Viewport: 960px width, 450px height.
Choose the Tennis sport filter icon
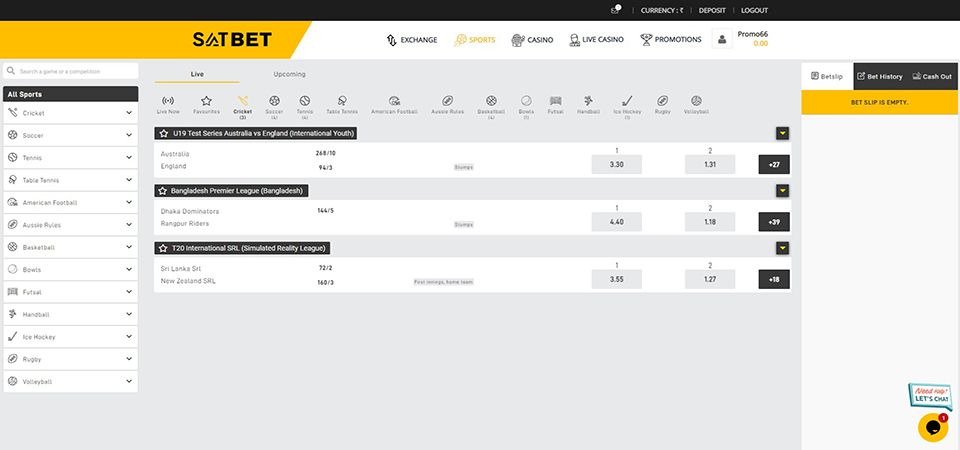click(x=305, y=101)
